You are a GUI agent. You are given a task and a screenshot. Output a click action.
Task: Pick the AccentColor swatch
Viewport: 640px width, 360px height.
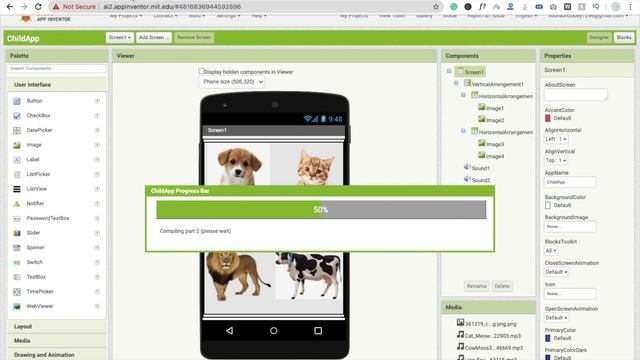[x=548, y=118]
